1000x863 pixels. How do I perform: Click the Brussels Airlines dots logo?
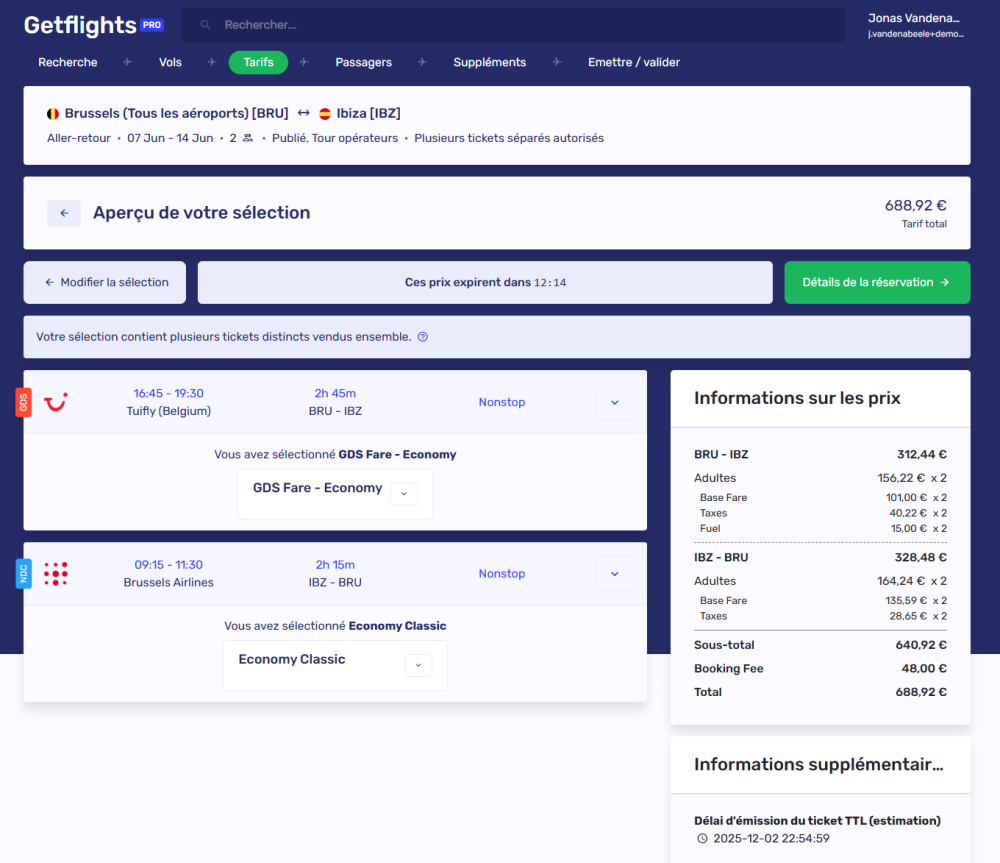click(x=57, y=574)
